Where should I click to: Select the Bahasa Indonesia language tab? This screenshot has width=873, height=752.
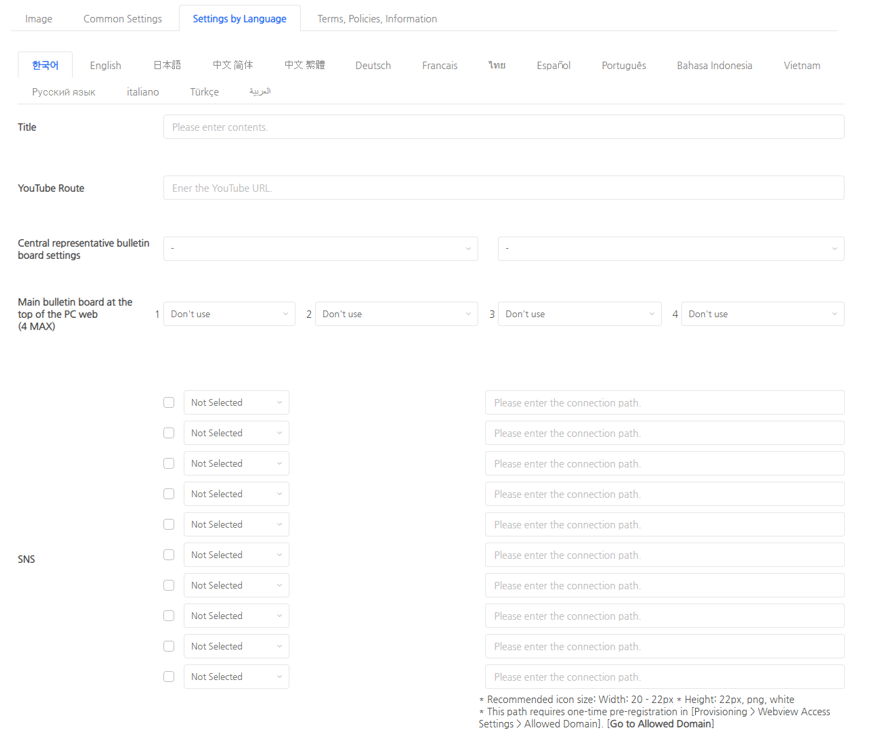tap(714, 66)
